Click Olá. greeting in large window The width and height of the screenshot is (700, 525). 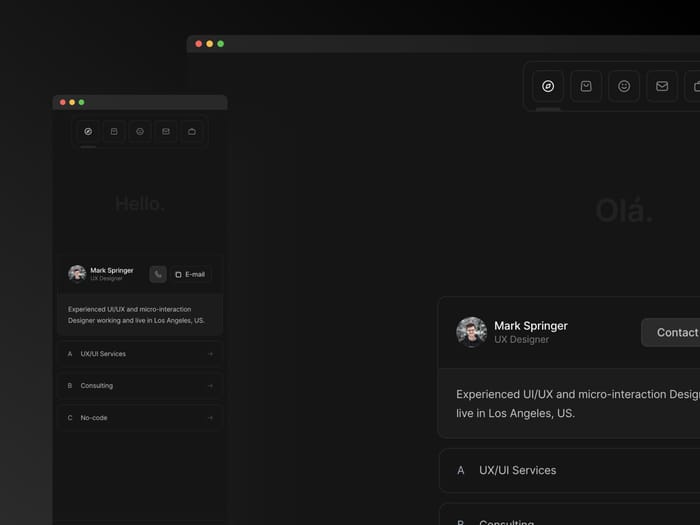point(624,210)
